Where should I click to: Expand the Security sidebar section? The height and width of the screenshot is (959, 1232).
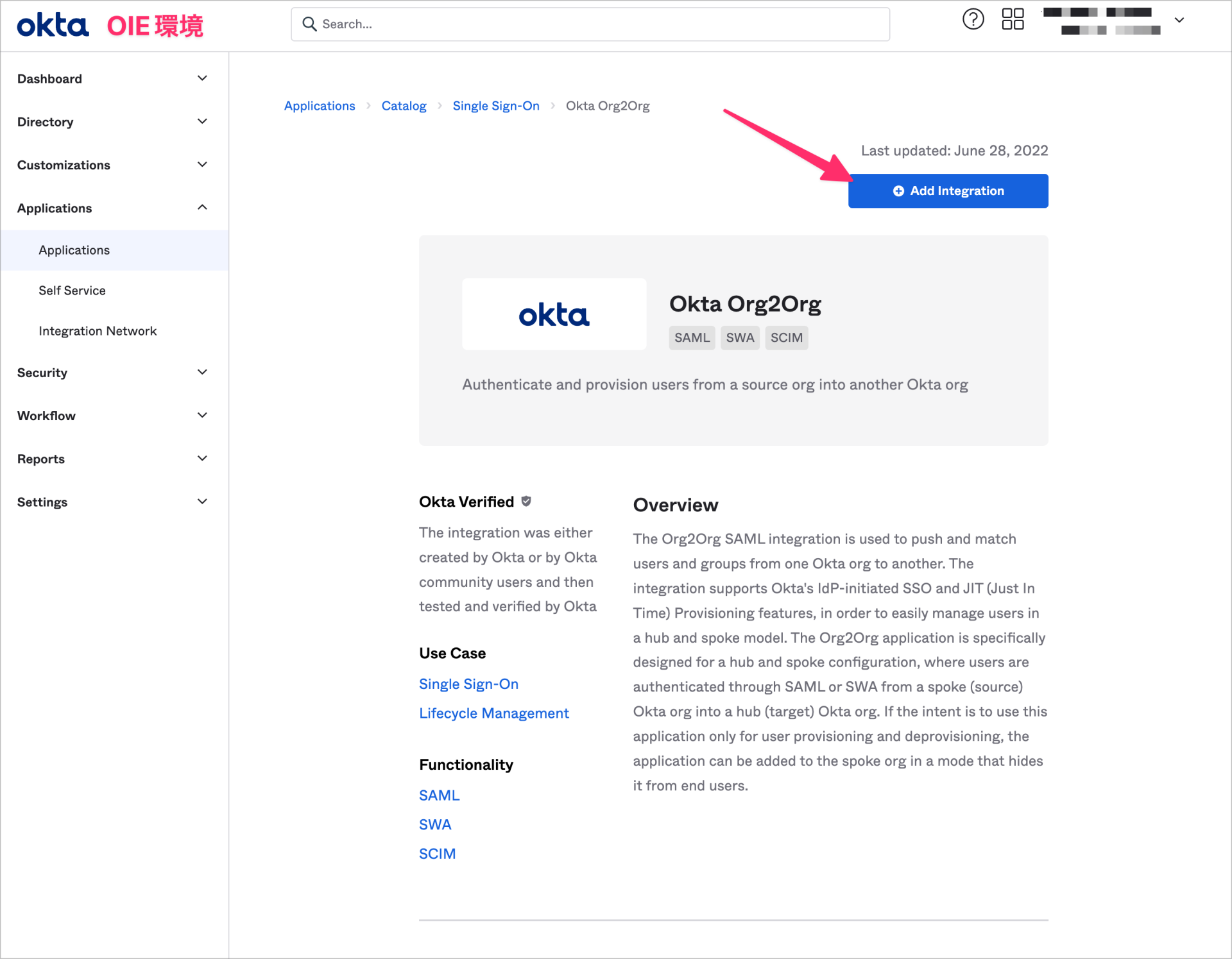201,372
